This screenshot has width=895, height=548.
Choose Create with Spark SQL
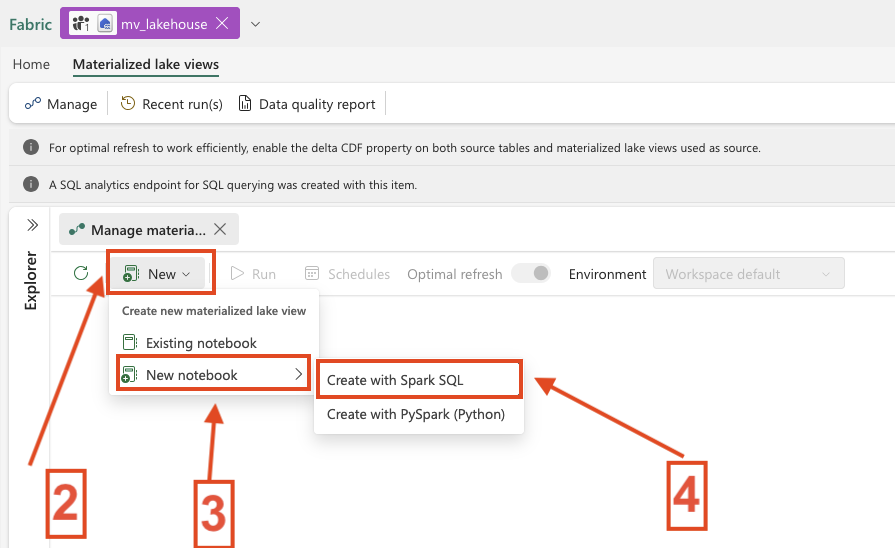click(x=395, y=380)
